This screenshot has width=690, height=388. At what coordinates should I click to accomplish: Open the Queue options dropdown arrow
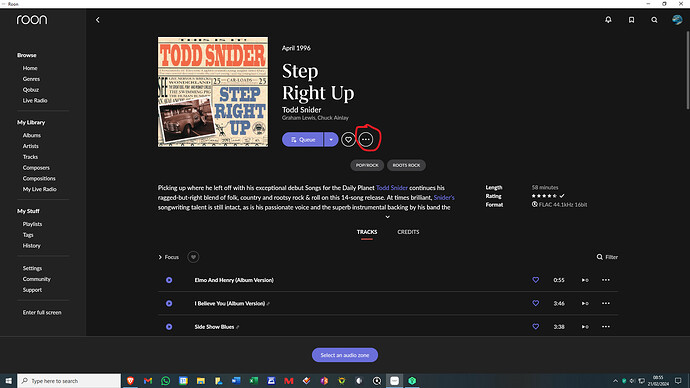tap(331, 139)
